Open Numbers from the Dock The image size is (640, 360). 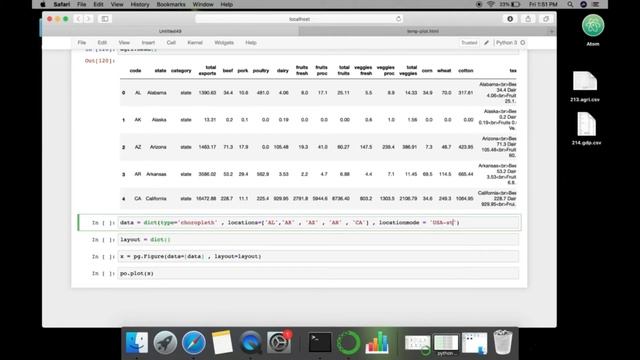click(x=377, y=342)
